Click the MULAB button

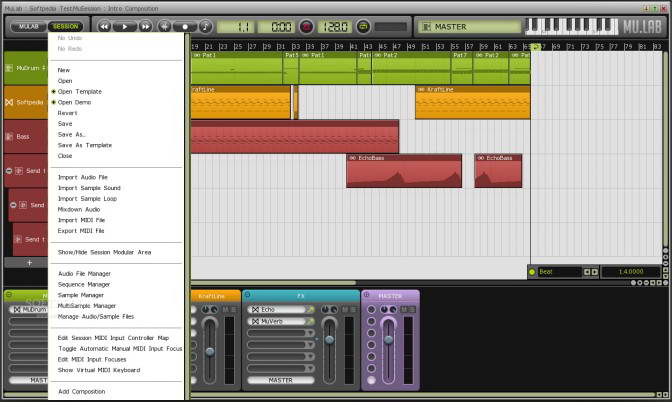(26, 26)
